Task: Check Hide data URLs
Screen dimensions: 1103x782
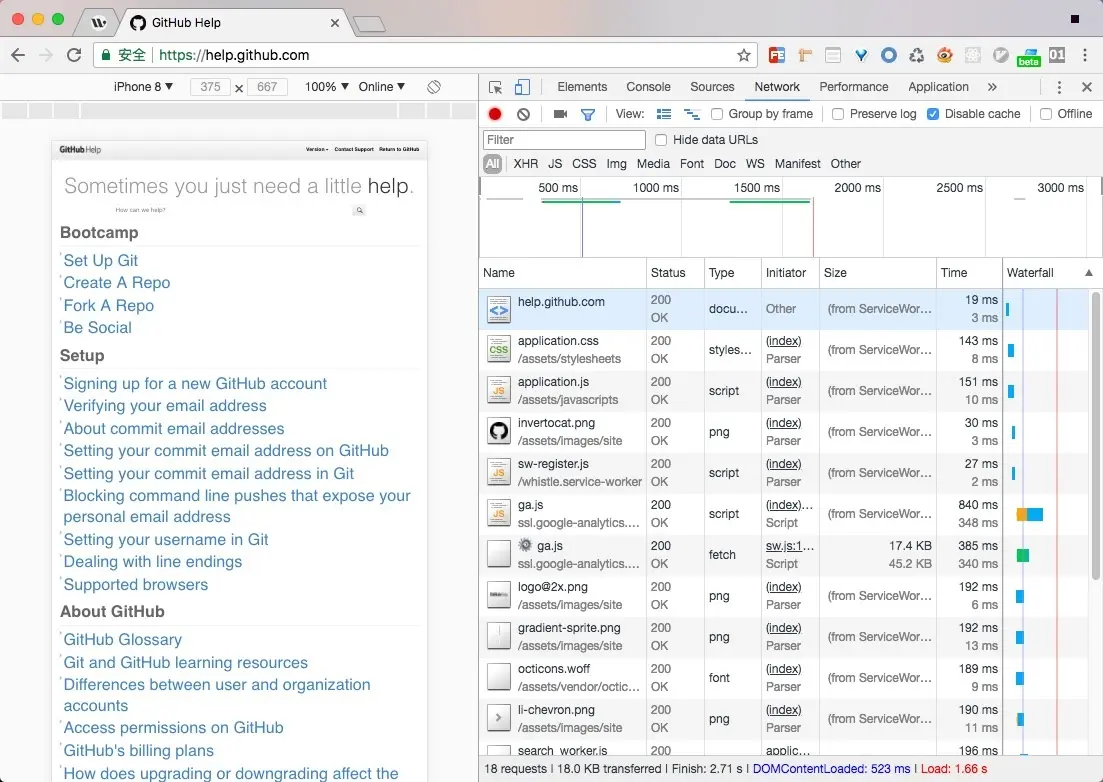Action: (661, 140)
